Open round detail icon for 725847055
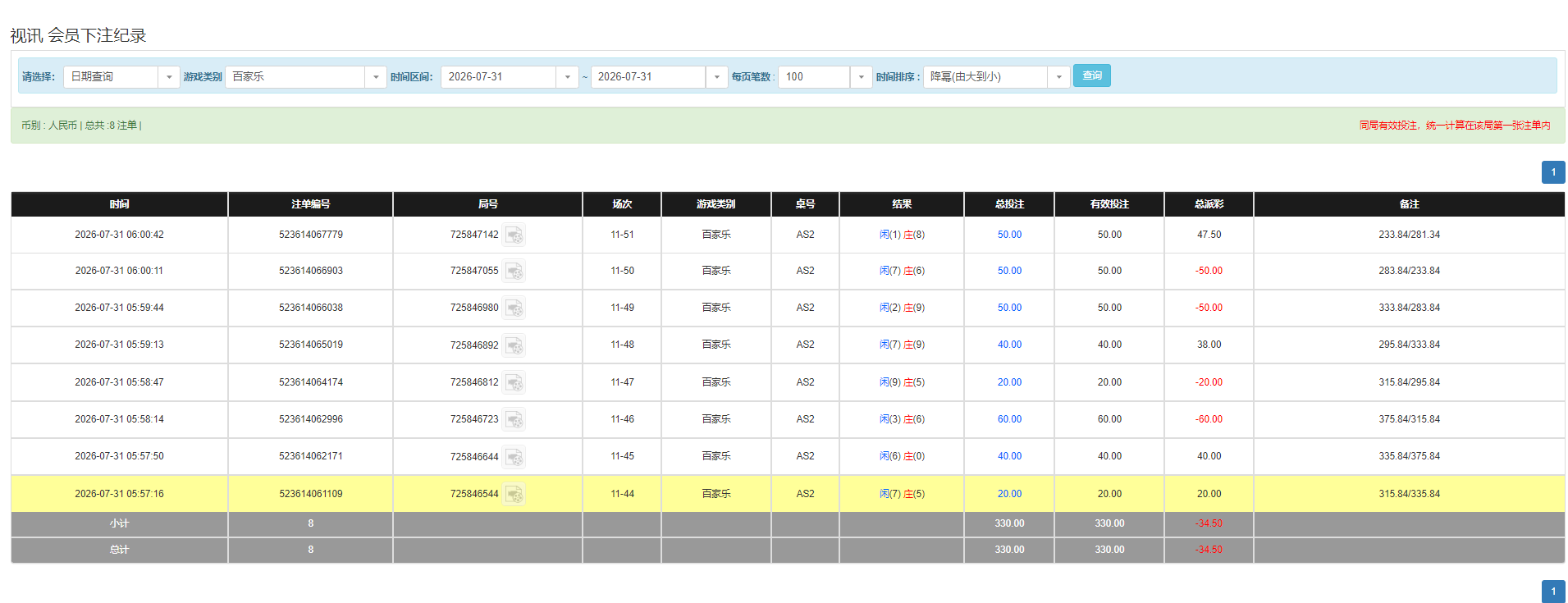This screenshot has height=603, width=1568. 514,272
